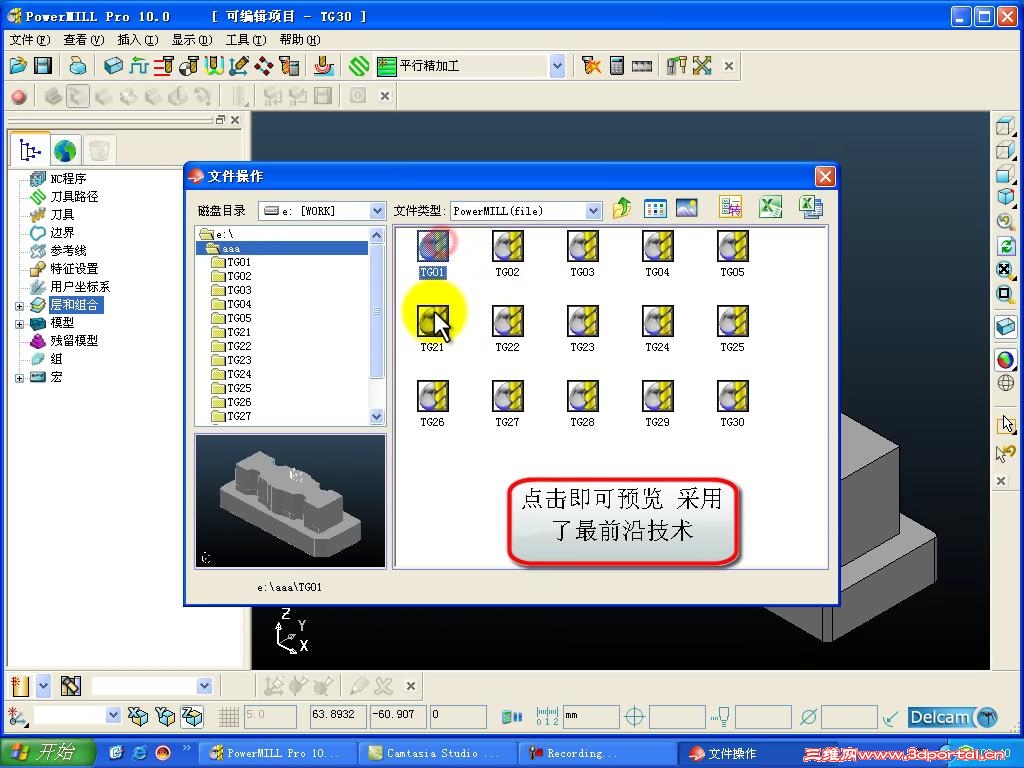The height and width of the screenshot is (768, 1024).
Task: Select NC程序 in the explorer tree
Action: 68,179
